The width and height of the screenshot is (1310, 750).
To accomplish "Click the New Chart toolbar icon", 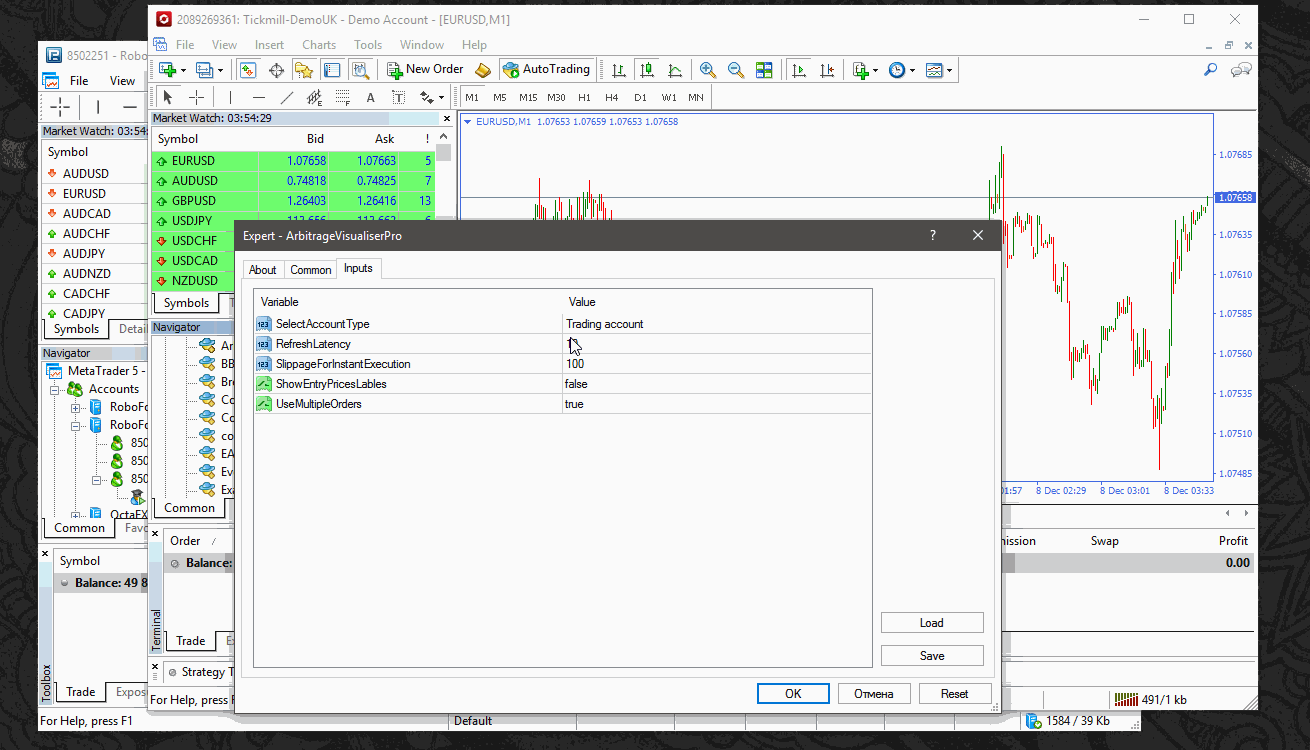I will (x=167, y=70).
